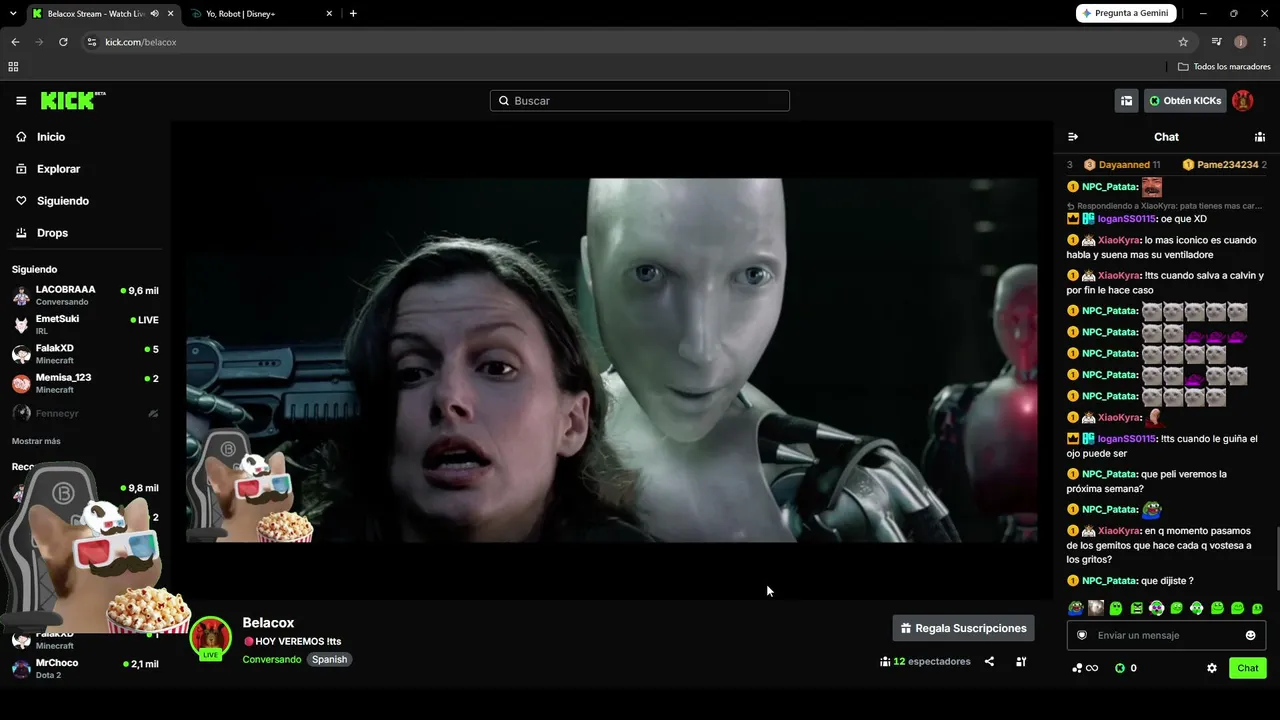Open chat settings gear
This screenshot has width=1280, height=720.
click(x=1212, y=668)
